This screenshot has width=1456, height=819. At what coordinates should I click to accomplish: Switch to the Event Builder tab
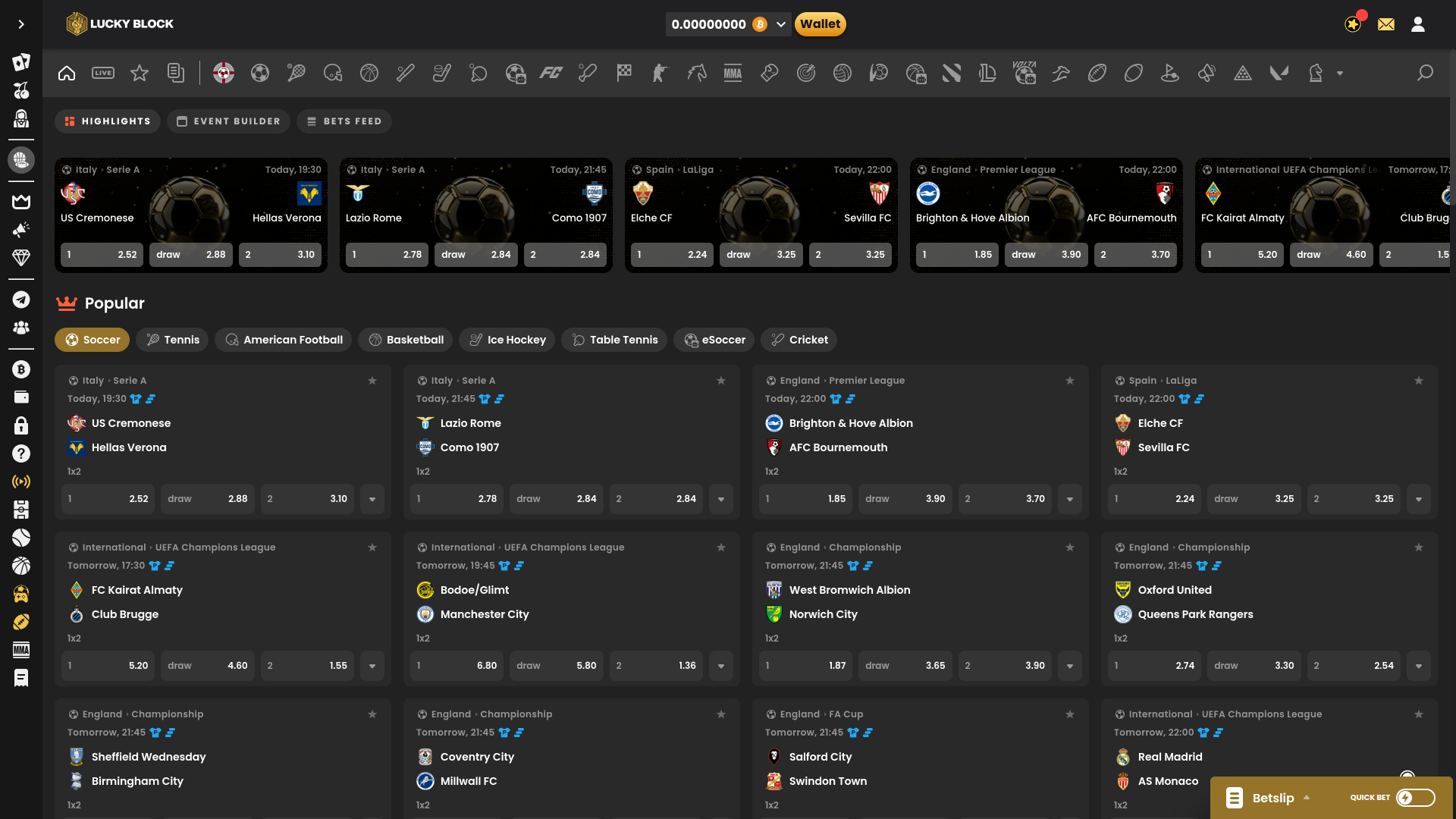(x=228, y=121)
